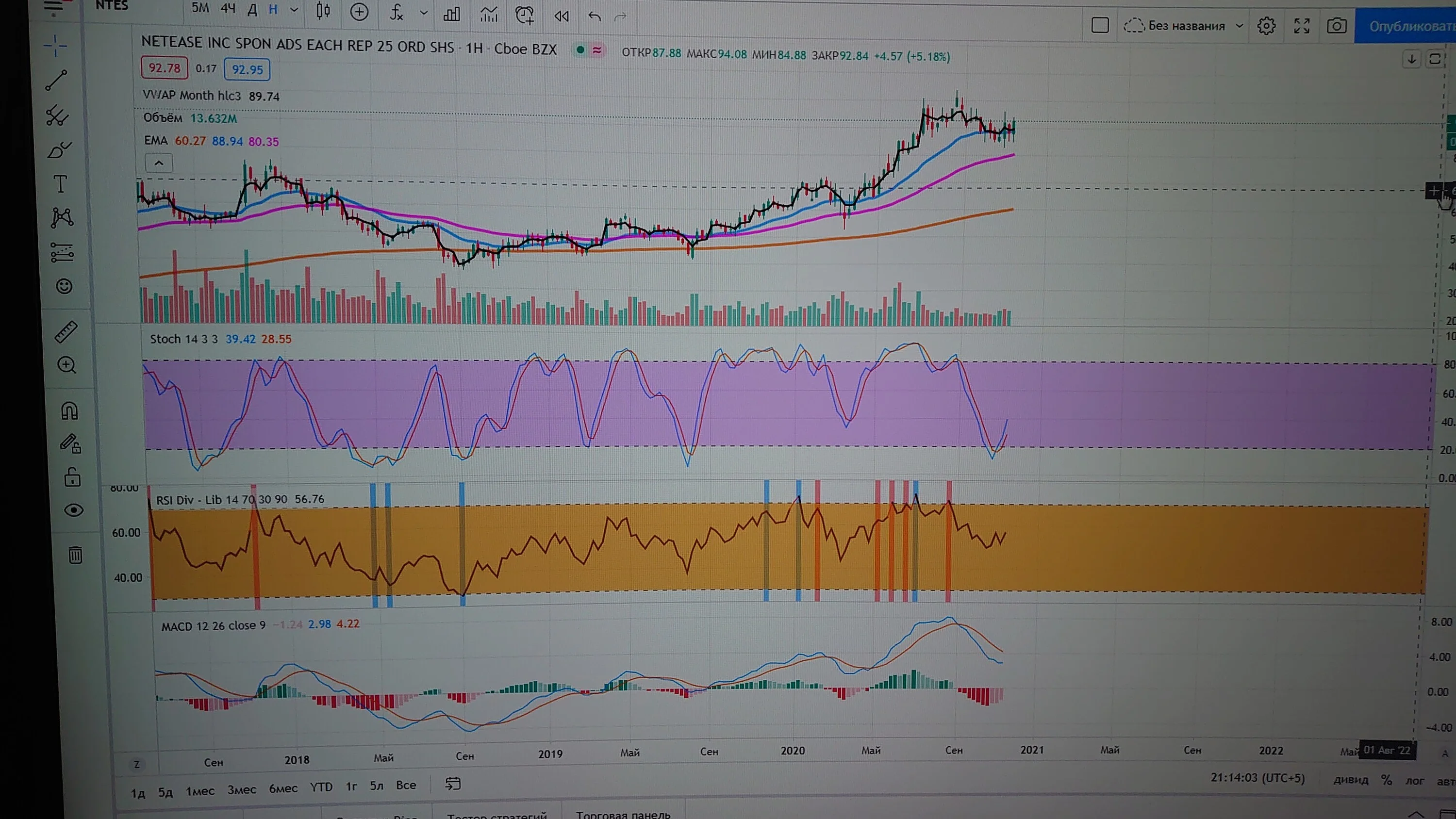
Task: Undo the last chart action
Action: 594,16
